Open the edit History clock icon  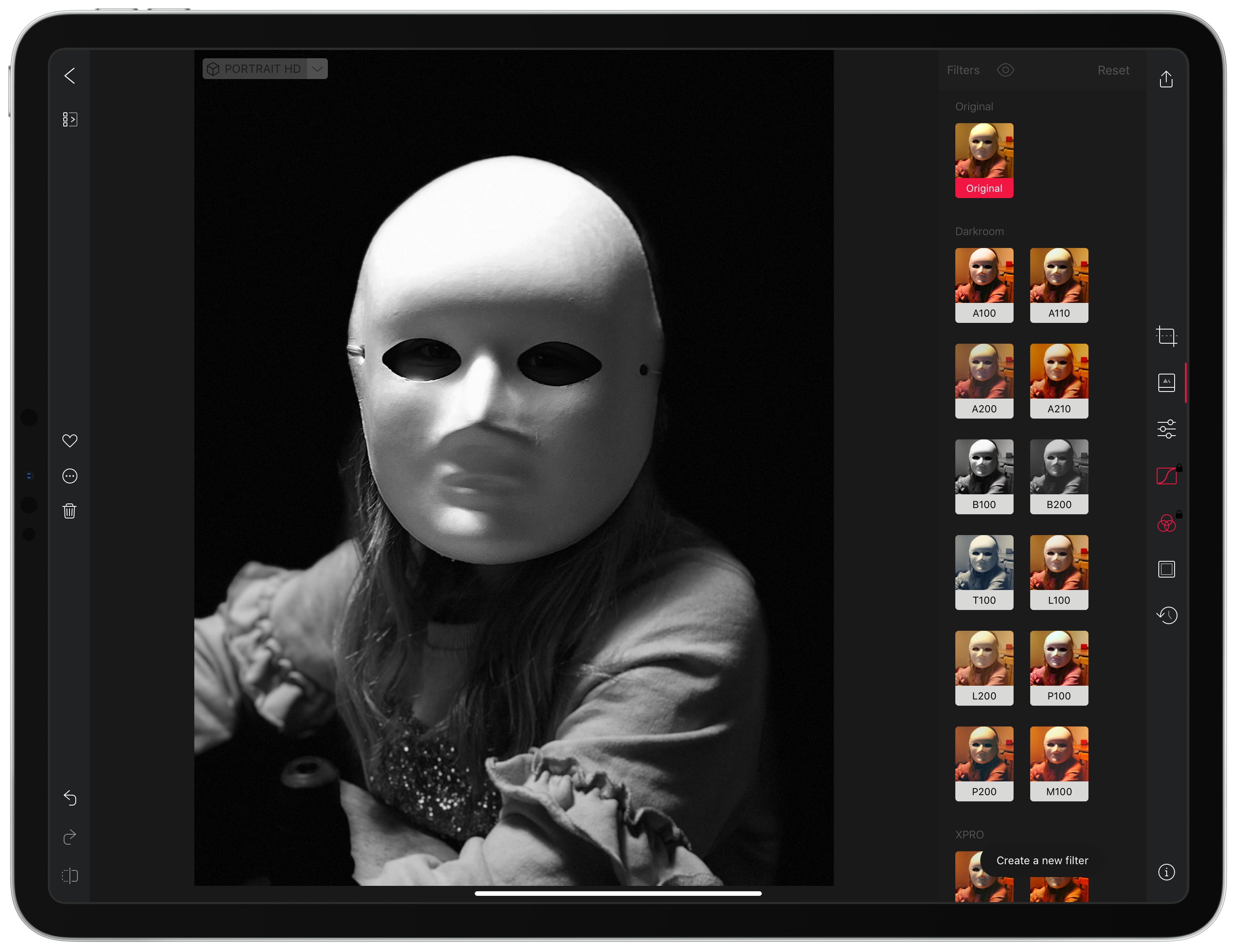coord(1166,616)
